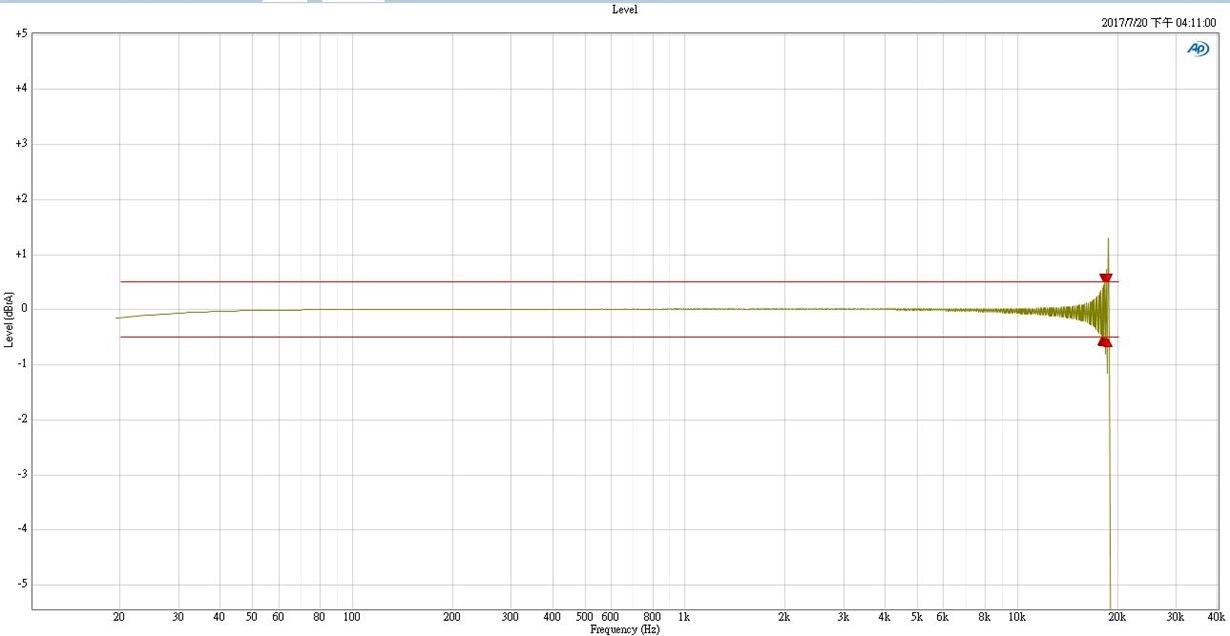Click the "3k" frequency axis tick
This screenshot has height=636, width=1230.
click(x=844, y=617)
